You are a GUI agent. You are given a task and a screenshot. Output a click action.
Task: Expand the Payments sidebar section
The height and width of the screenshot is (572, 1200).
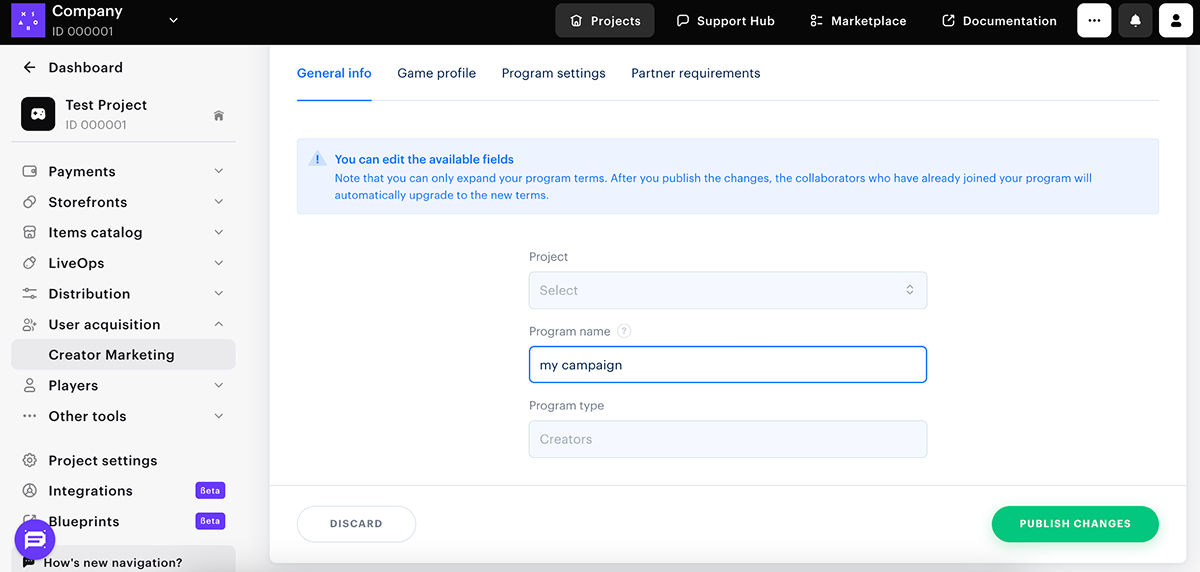(219, 172)
